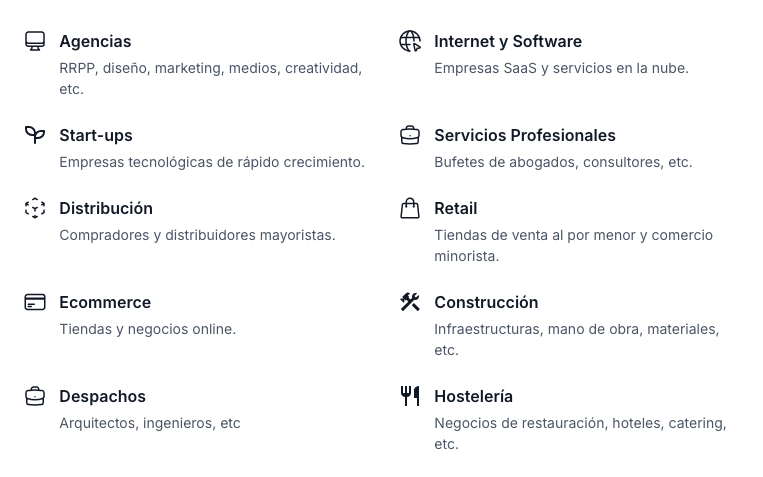The width and height of the screenshot is (763, 477).
Task: Open the Agencias industry link
Action: (95, 41)
